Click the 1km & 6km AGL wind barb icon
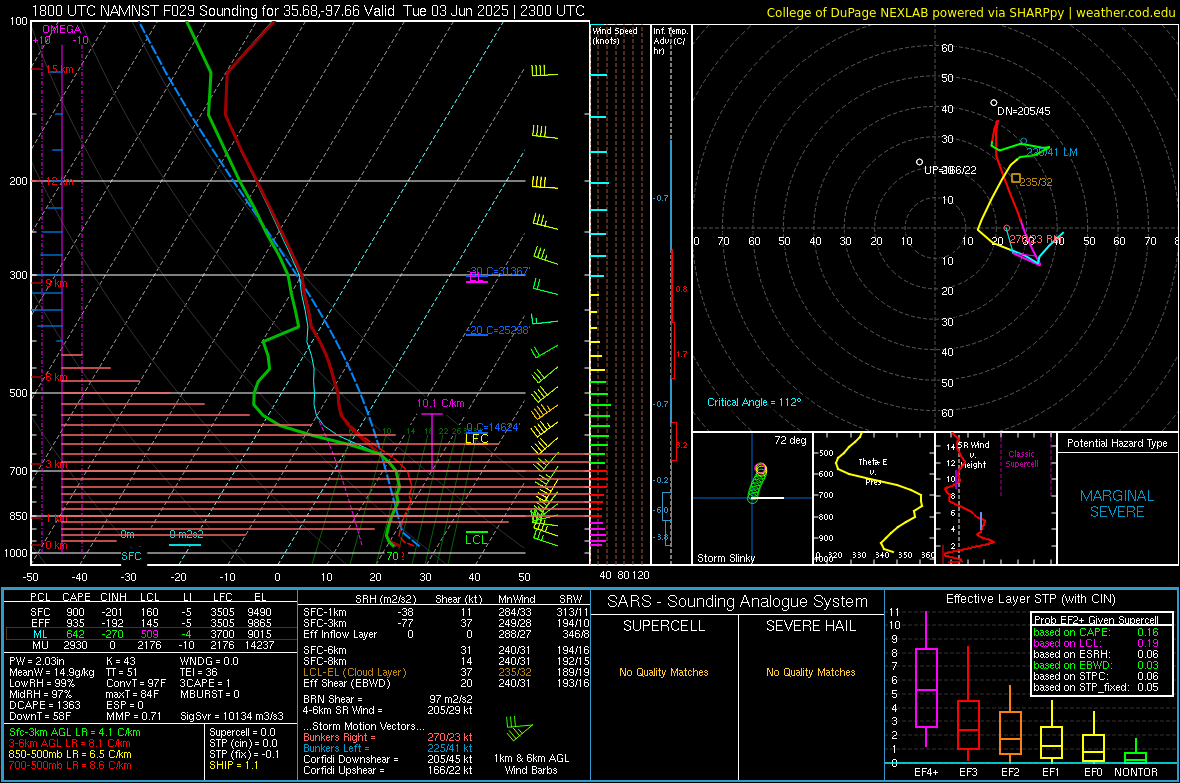 click(519, 729)
